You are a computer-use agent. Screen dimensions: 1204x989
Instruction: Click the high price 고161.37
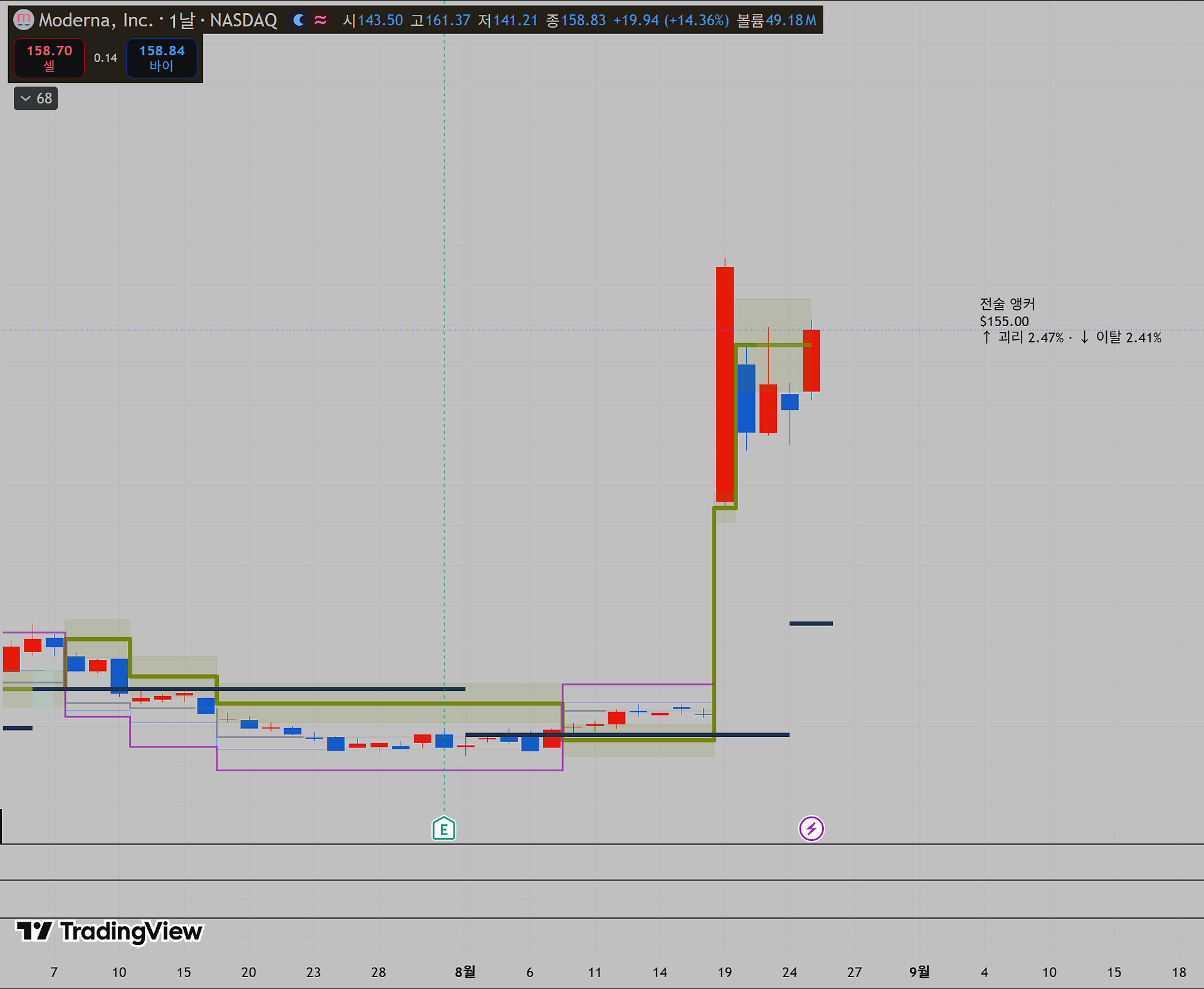(x=440, y=20)
